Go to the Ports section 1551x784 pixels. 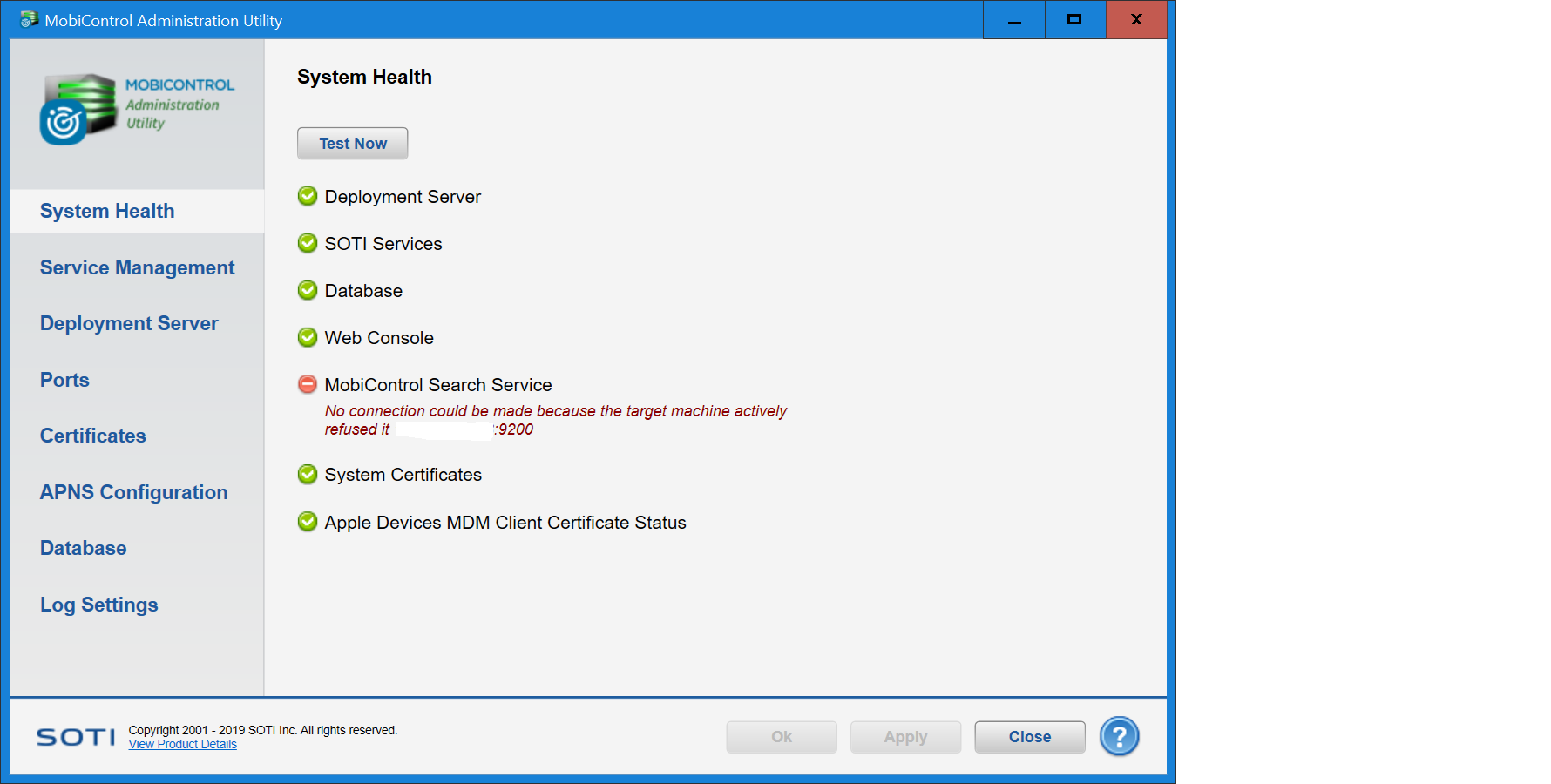[64, 380]
